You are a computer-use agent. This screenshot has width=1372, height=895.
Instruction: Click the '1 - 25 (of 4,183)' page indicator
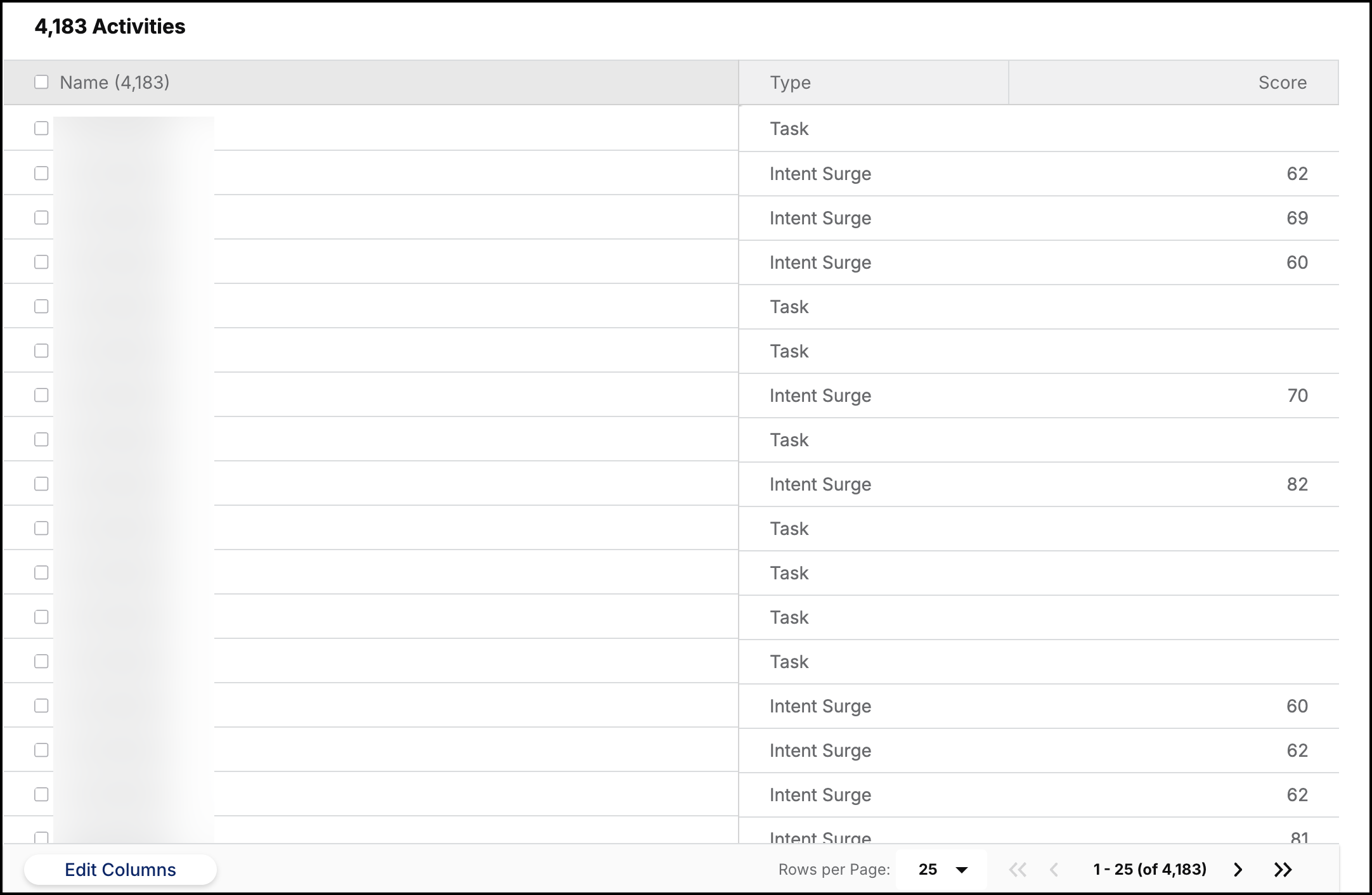1149,869
